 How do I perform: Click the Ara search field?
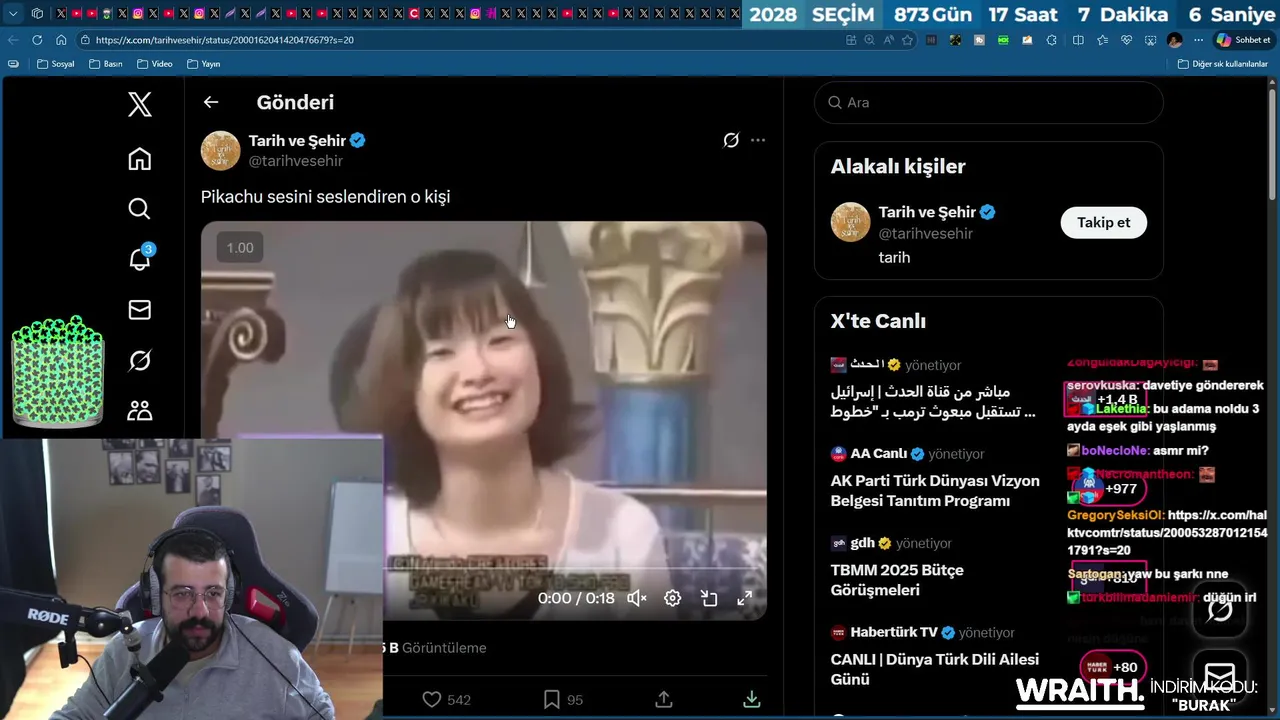point(988,102)
